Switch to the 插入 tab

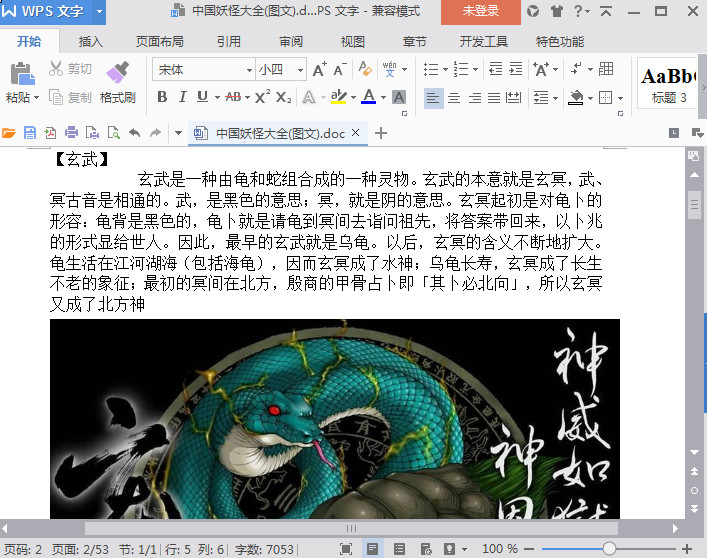tap(91, 41)
